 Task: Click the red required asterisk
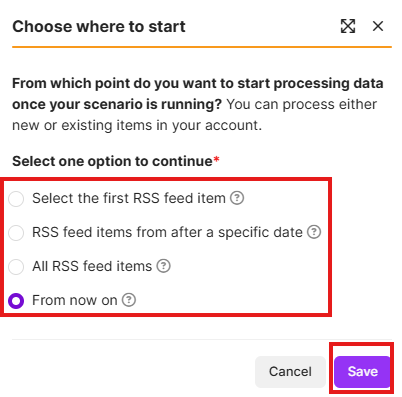tap(216, 159)
